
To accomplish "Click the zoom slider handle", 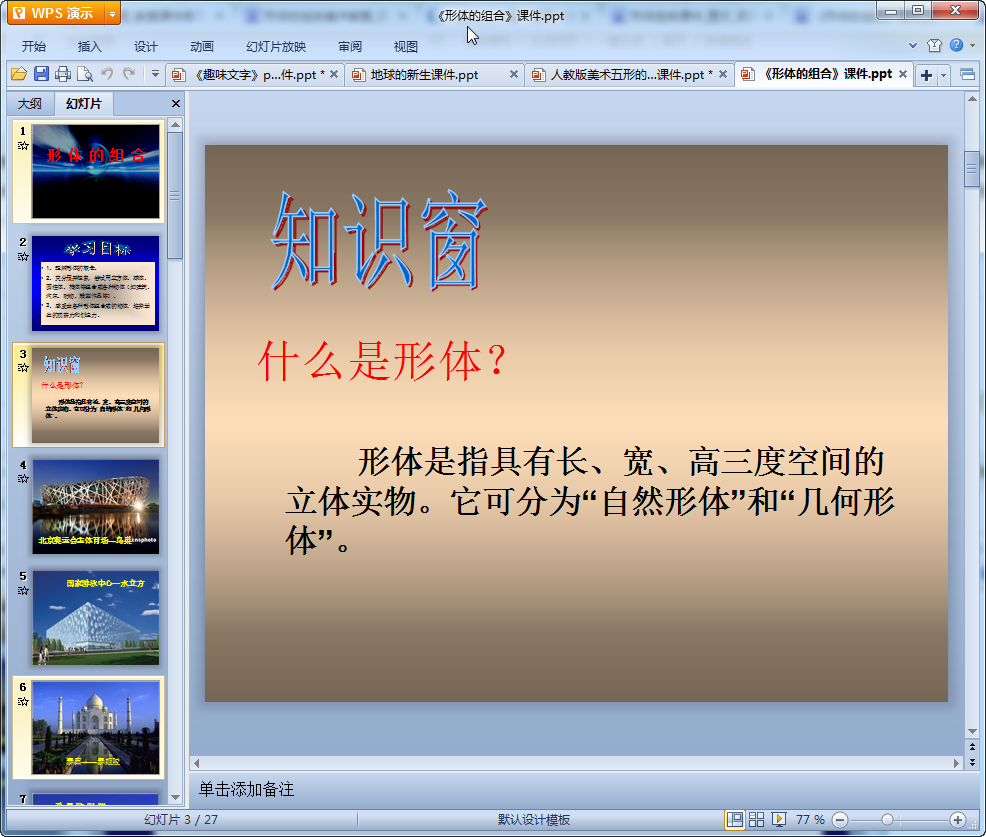I will tap(887, 819).
